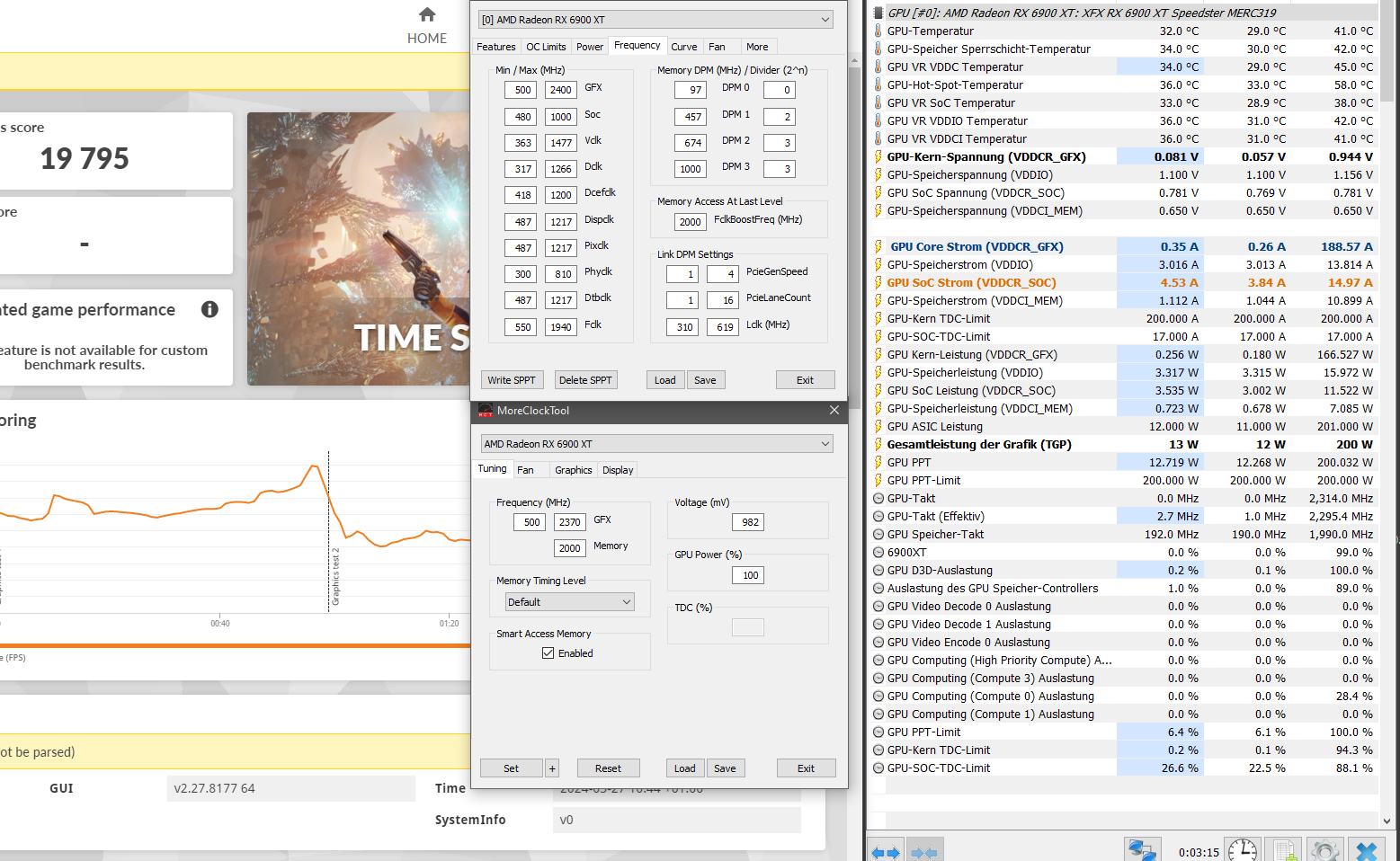This screenshot has height=861, width=1400.
Task: Switch to Graphics tab in MoreClockTool
Action: (574, 470)
